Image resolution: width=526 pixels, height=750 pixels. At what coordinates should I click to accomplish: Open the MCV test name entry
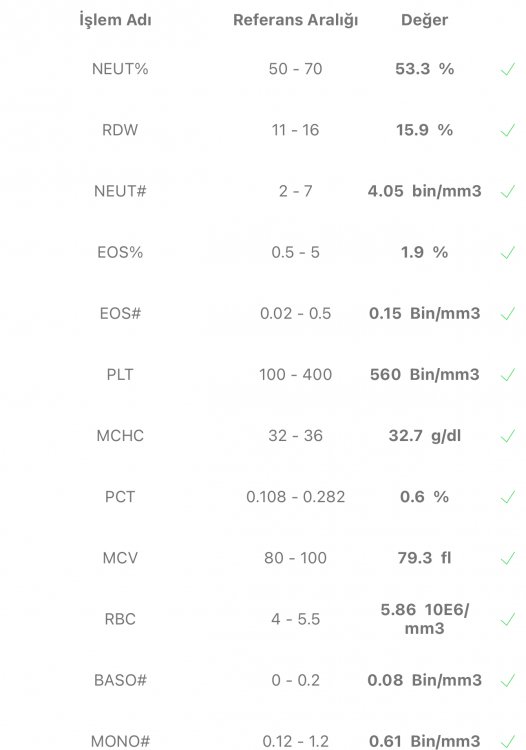point(120,558)
